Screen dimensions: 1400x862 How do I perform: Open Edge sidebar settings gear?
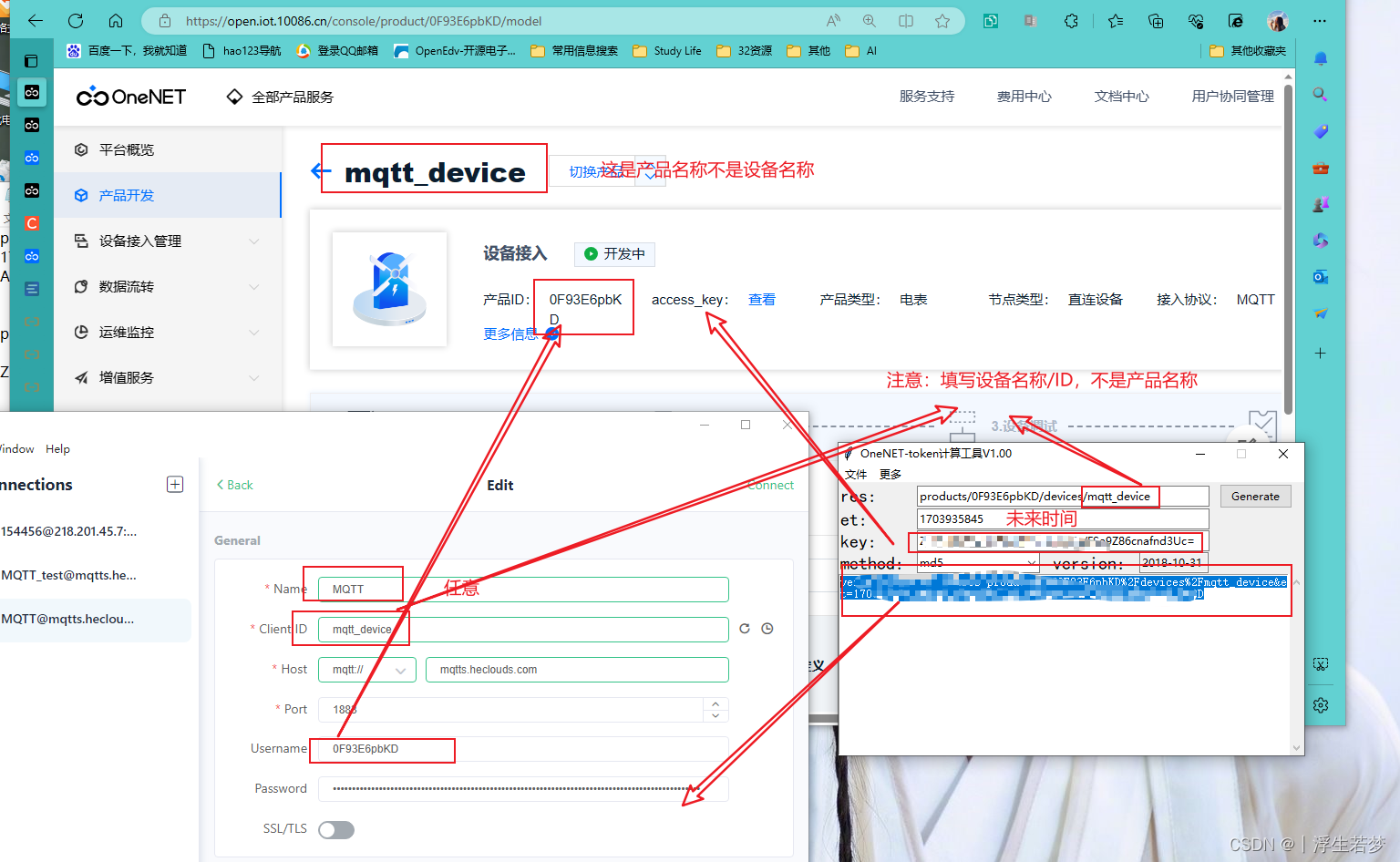click(x=1320, y=705)
